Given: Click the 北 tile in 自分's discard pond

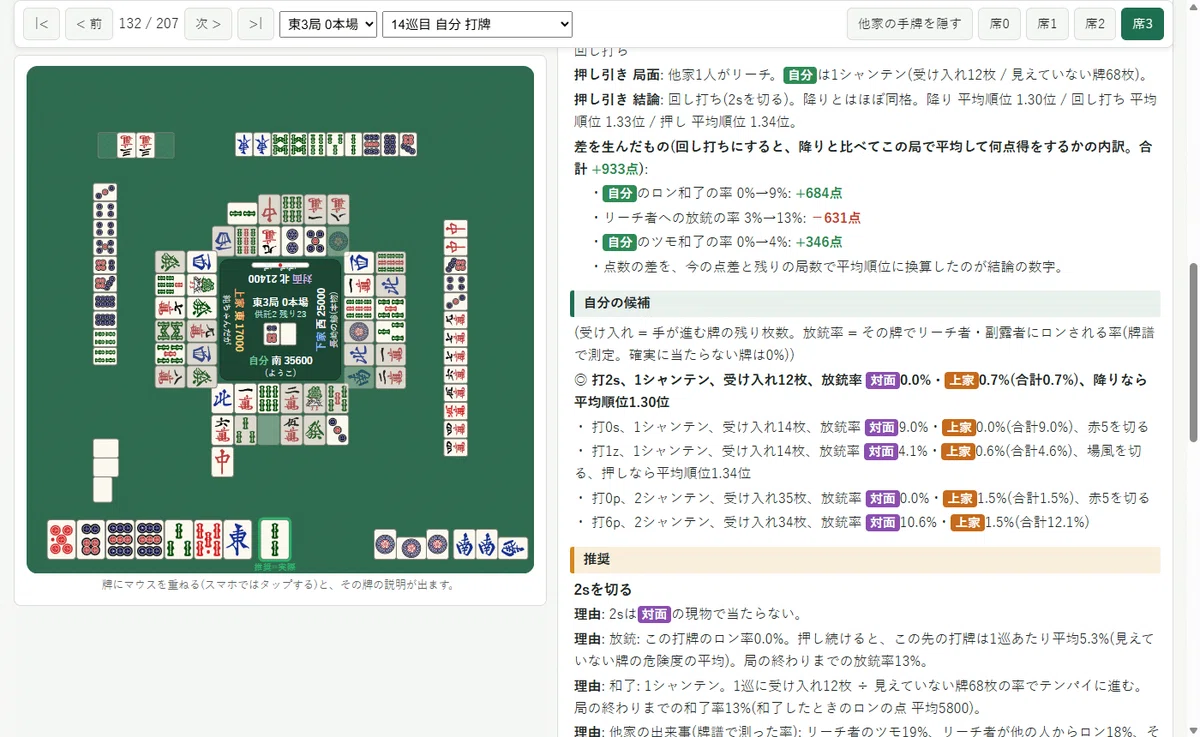Looking at the screenshot, I should pyautogui.click(x=223, y=398).
